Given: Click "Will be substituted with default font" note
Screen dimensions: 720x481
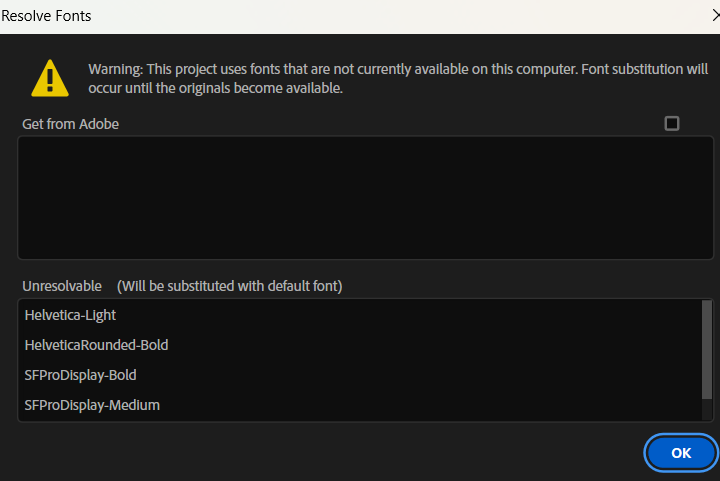Looking at the screenshot, I should pyautogui.click(x=230, y=286).
